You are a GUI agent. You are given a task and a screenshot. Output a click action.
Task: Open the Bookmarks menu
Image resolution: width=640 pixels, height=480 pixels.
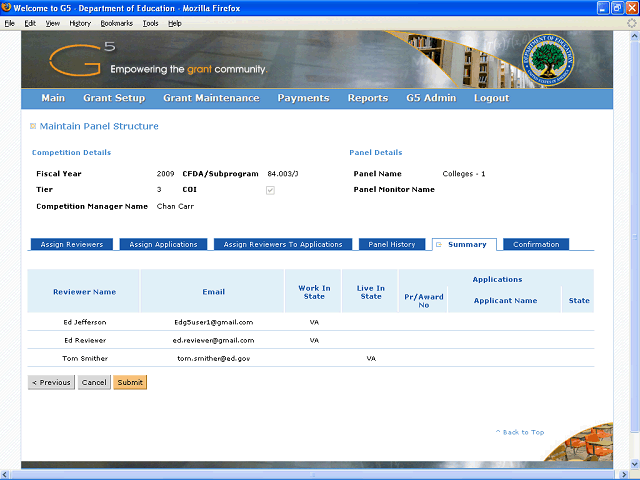117,23
